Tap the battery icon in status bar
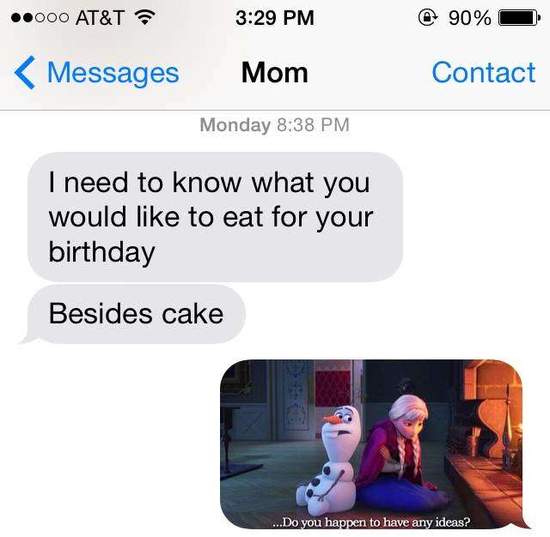Viewport: 550px width, 537px height. coord(519,18)
